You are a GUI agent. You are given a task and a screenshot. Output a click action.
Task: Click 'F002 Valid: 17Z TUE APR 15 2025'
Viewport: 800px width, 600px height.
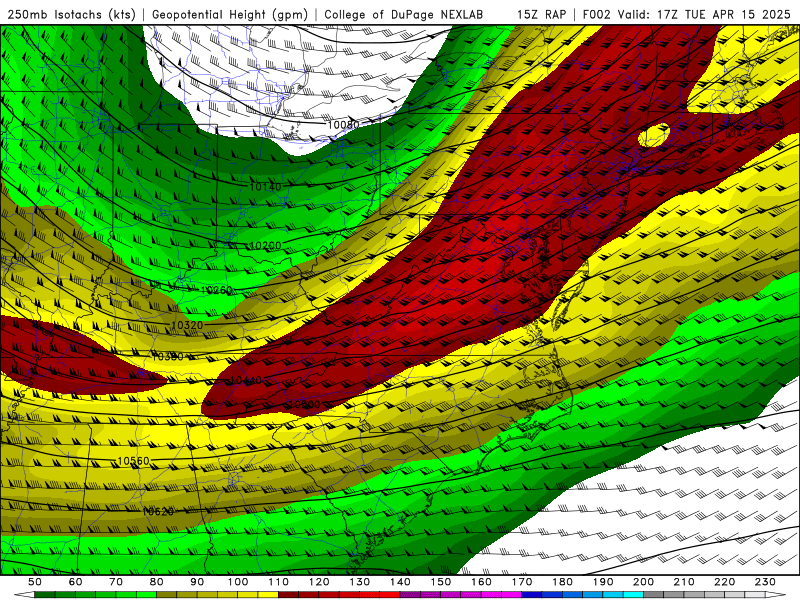point(687,14)
